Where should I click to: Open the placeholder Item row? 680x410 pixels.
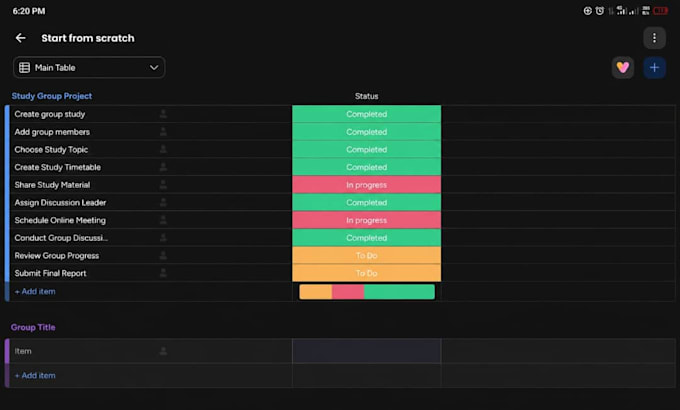[x=23, y=351]
